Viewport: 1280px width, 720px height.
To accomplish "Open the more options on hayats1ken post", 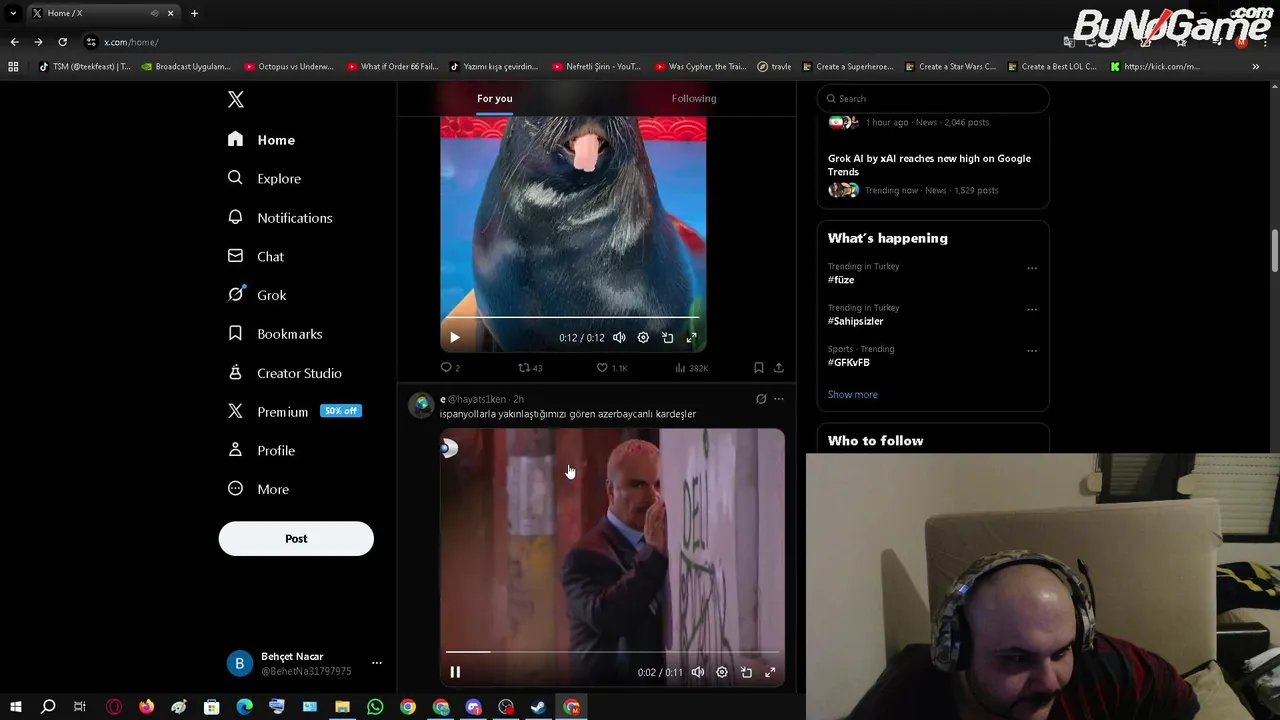I will (x=779, y=399).
